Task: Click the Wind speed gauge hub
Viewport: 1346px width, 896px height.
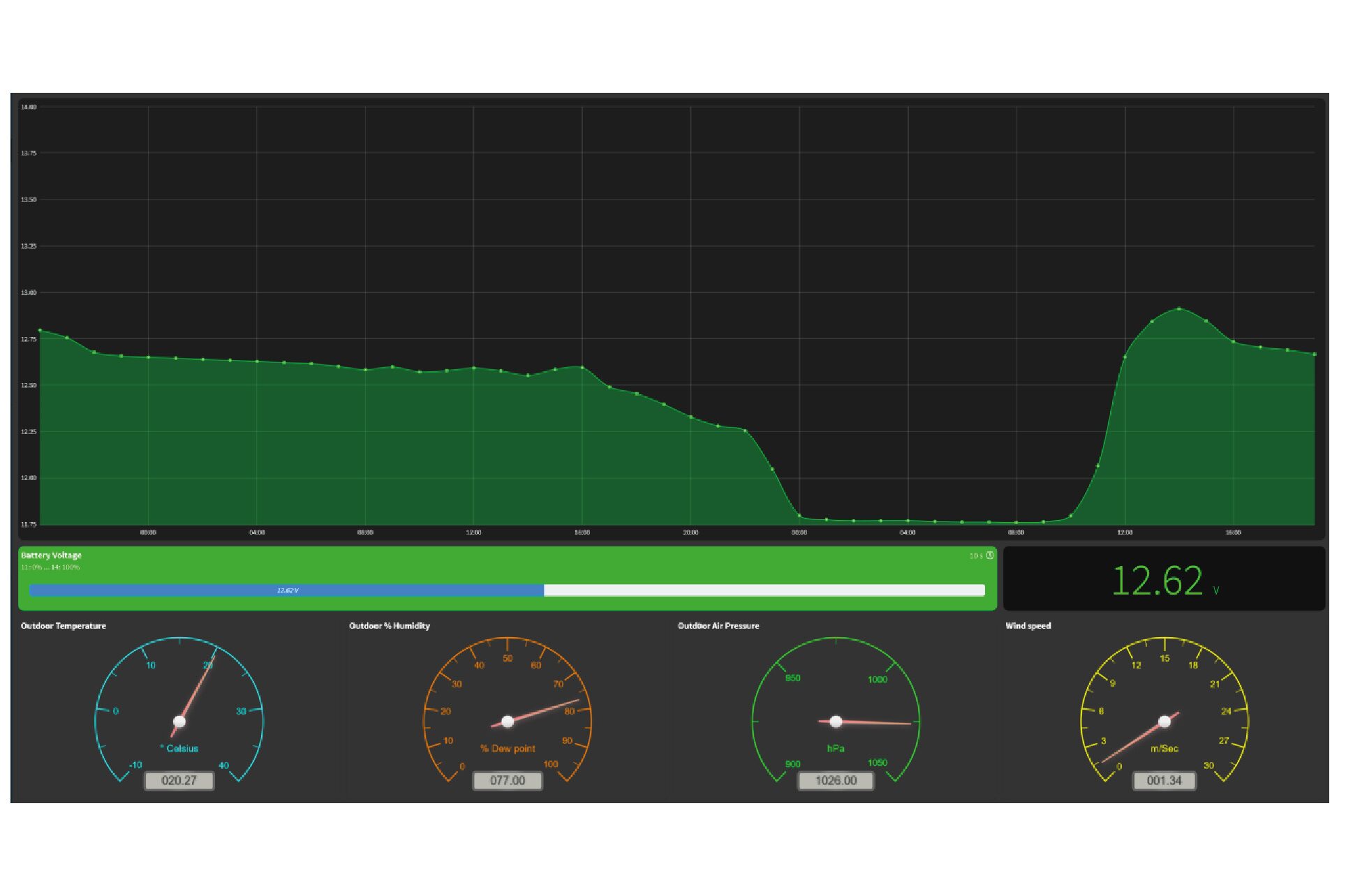Action: point(1164,722)
